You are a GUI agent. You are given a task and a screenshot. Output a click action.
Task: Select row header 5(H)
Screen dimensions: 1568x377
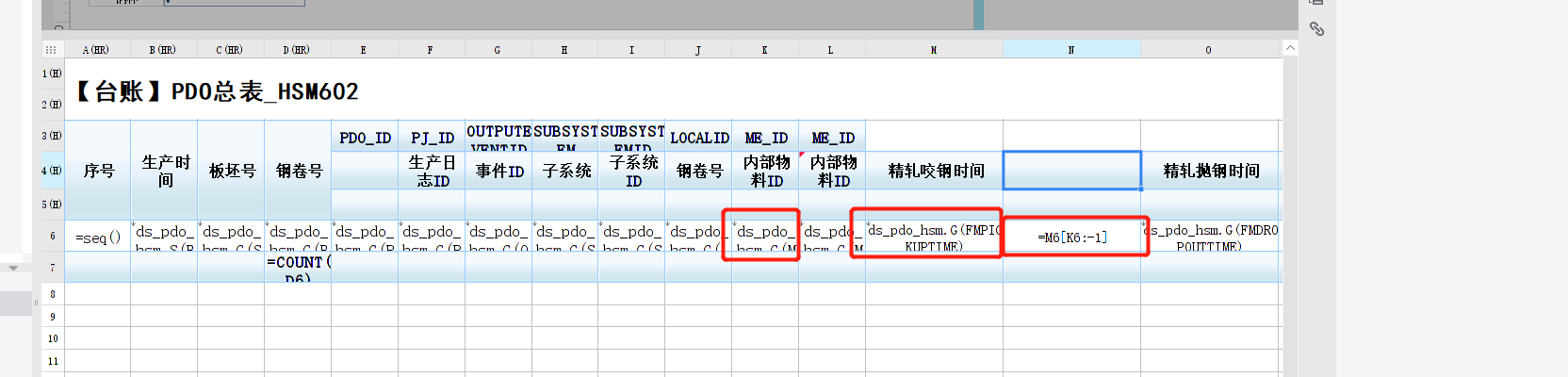(52, 205)
